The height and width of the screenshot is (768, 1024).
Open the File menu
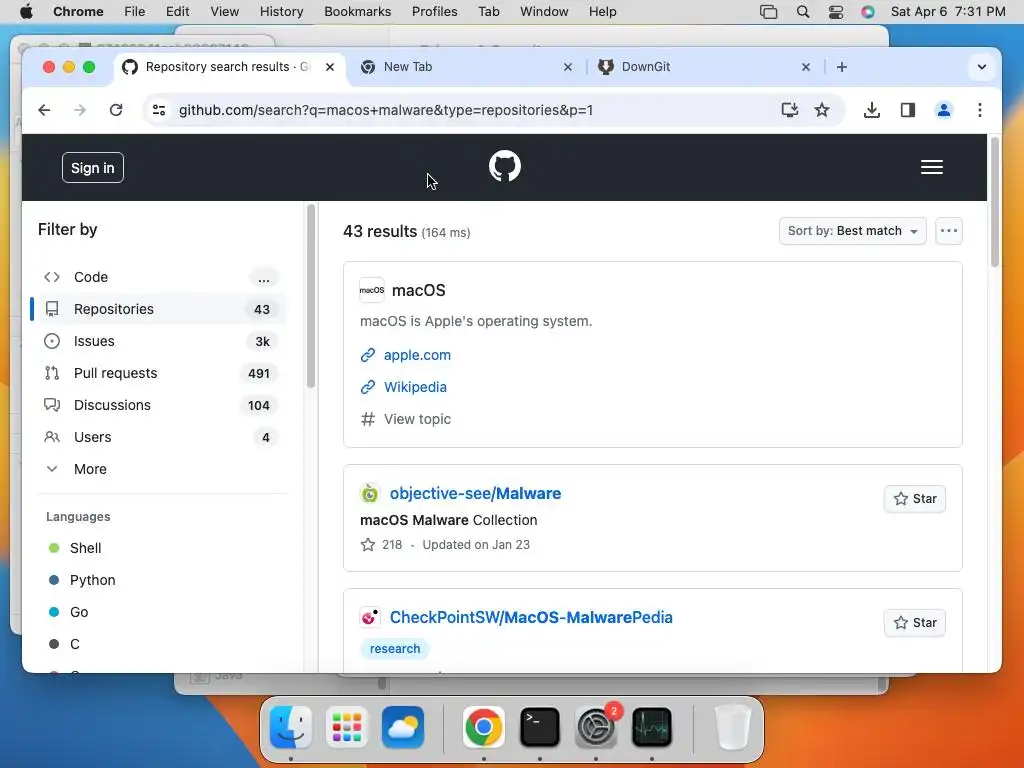(x=135, y=12)
